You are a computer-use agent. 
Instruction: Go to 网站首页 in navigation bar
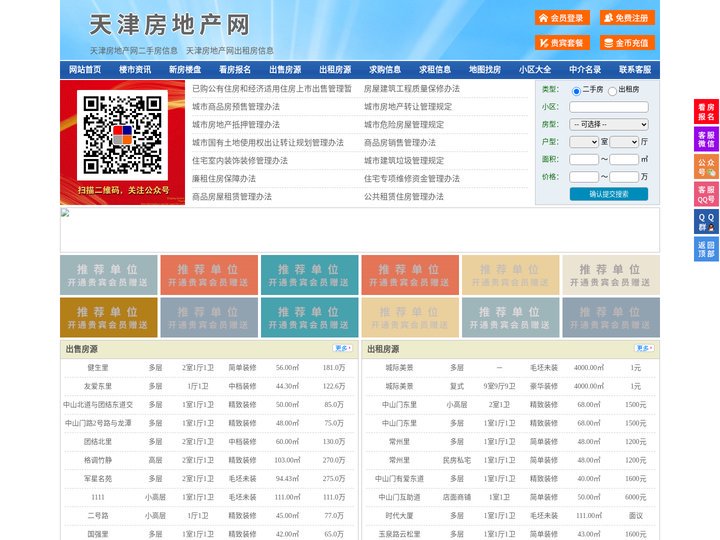coord(85,70)
